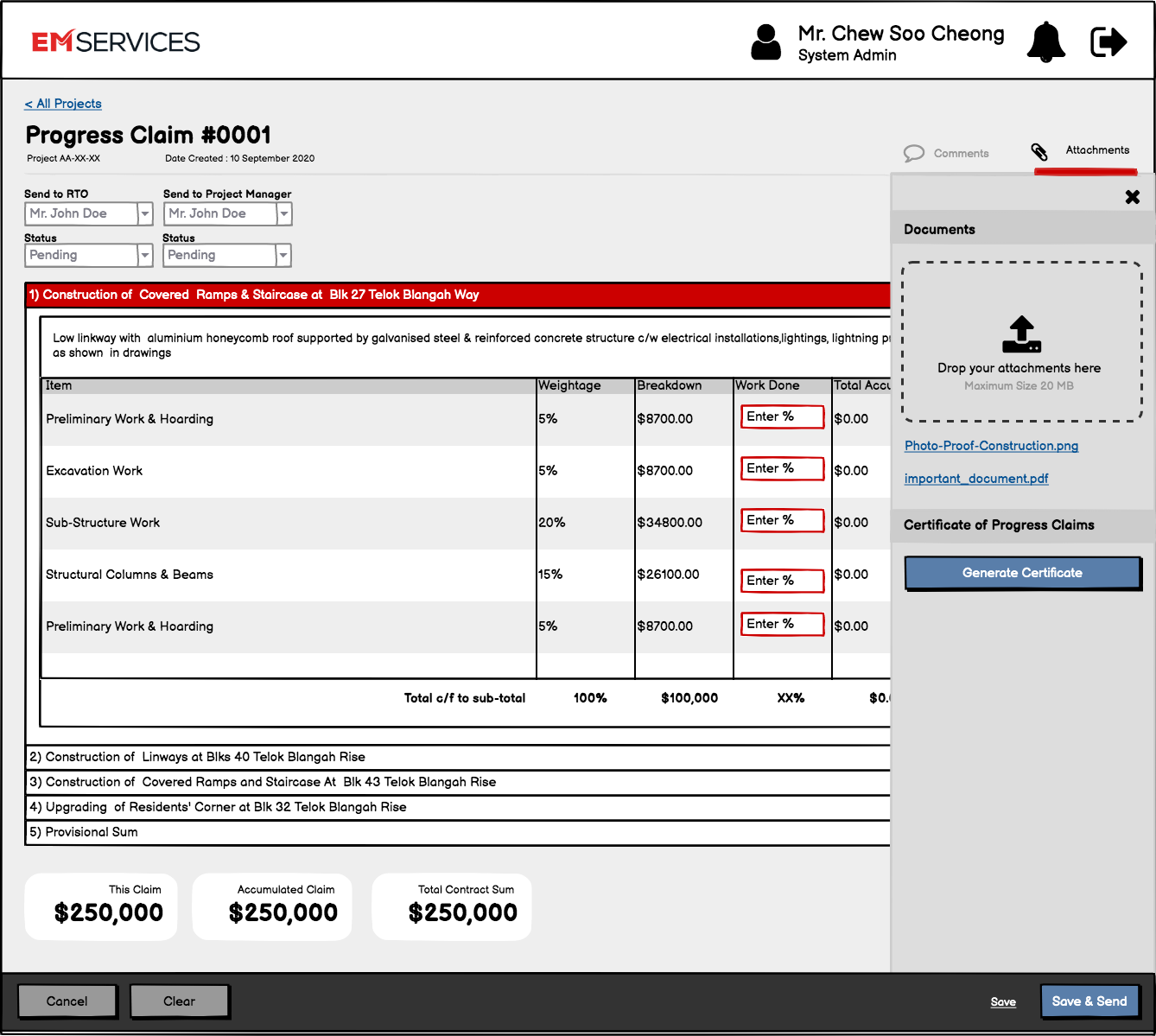Image resolution: width=1156 pixels, height=1036 pixels.
Task: Click the Generate Certificate button
Action: click(1023, 573)
